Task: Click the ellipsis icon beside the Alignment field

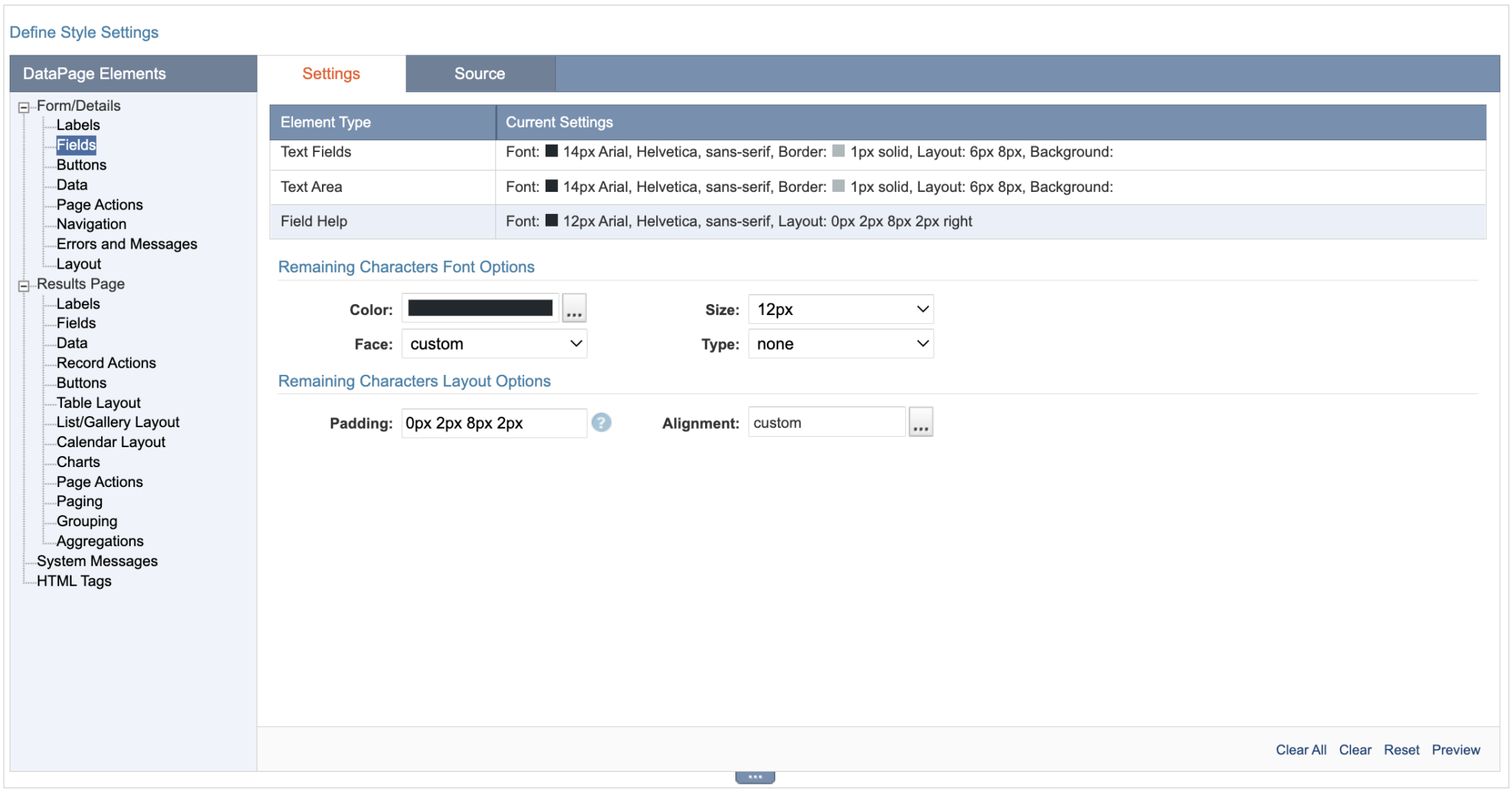Action: [921, 421]
